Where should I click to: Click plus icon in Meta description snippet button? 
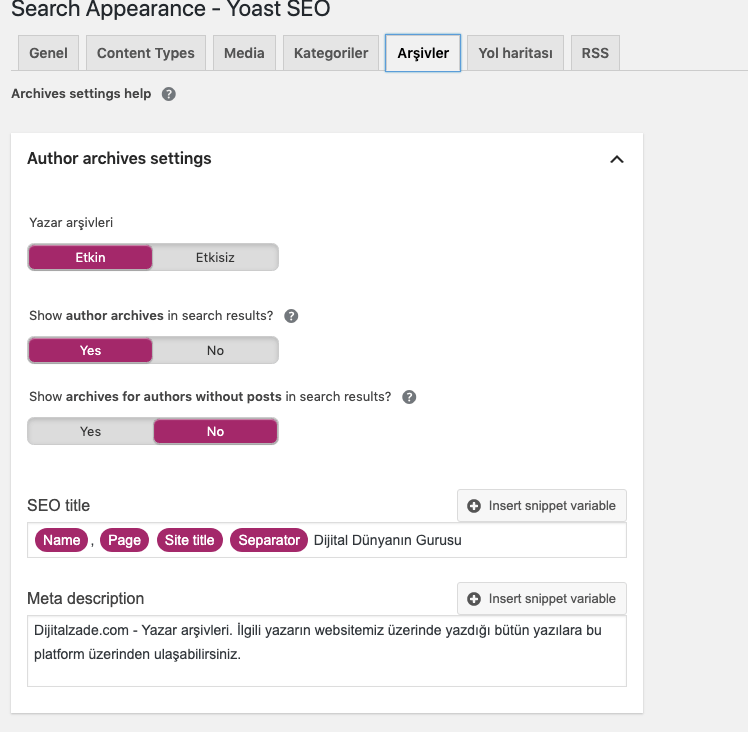[x=474, y=599]
